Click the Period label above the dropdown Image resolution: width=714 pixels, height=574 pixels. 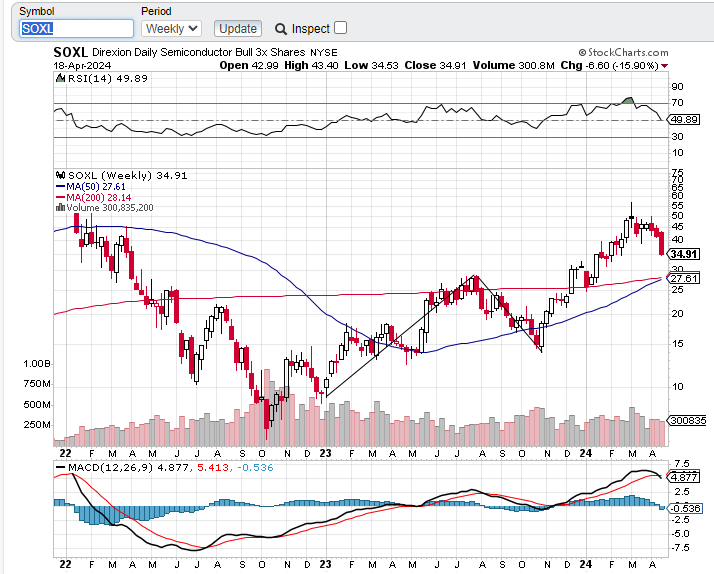coord(156,11)
